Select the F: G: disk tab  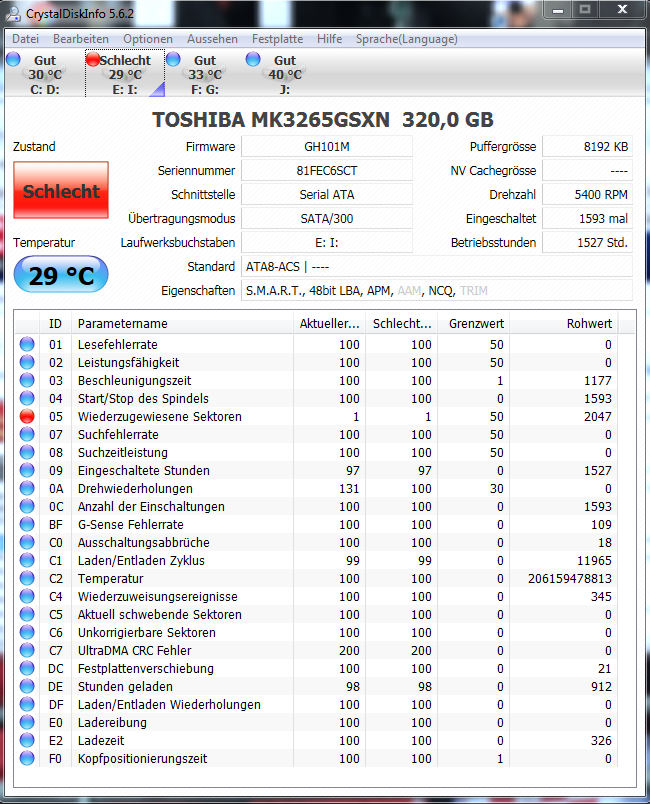205,74
